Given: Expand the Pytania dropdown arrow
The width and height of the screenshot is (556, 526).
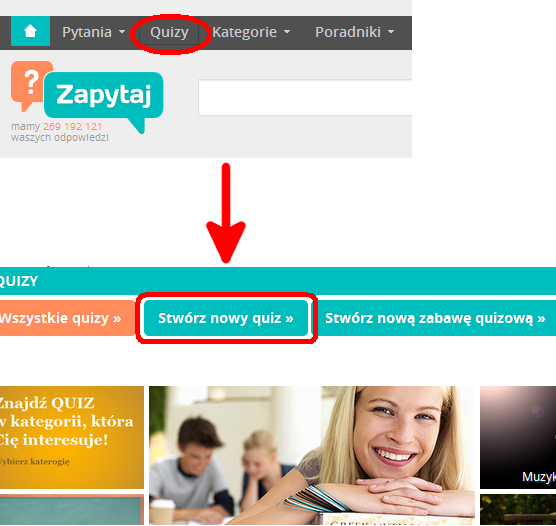Looking at the screenshot, I should (x=122, y=32).
